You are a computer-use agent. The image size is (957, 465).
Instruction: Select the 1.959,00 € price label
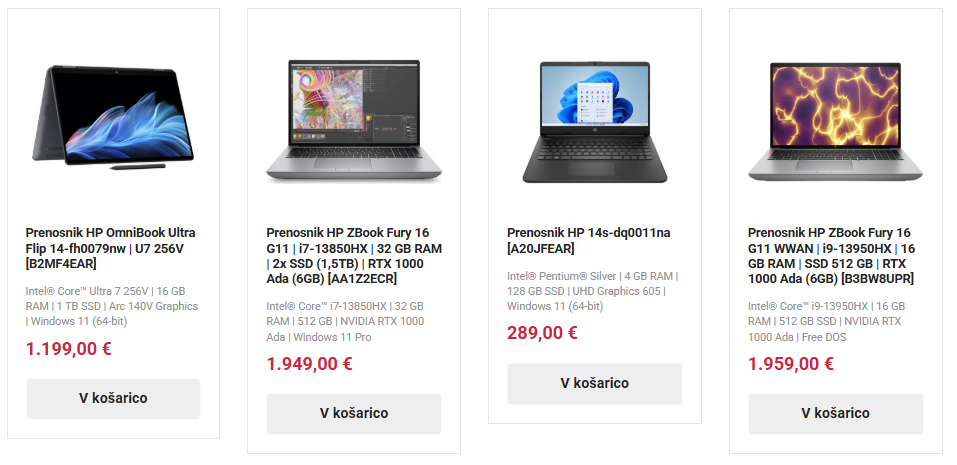tap(791, 364)
